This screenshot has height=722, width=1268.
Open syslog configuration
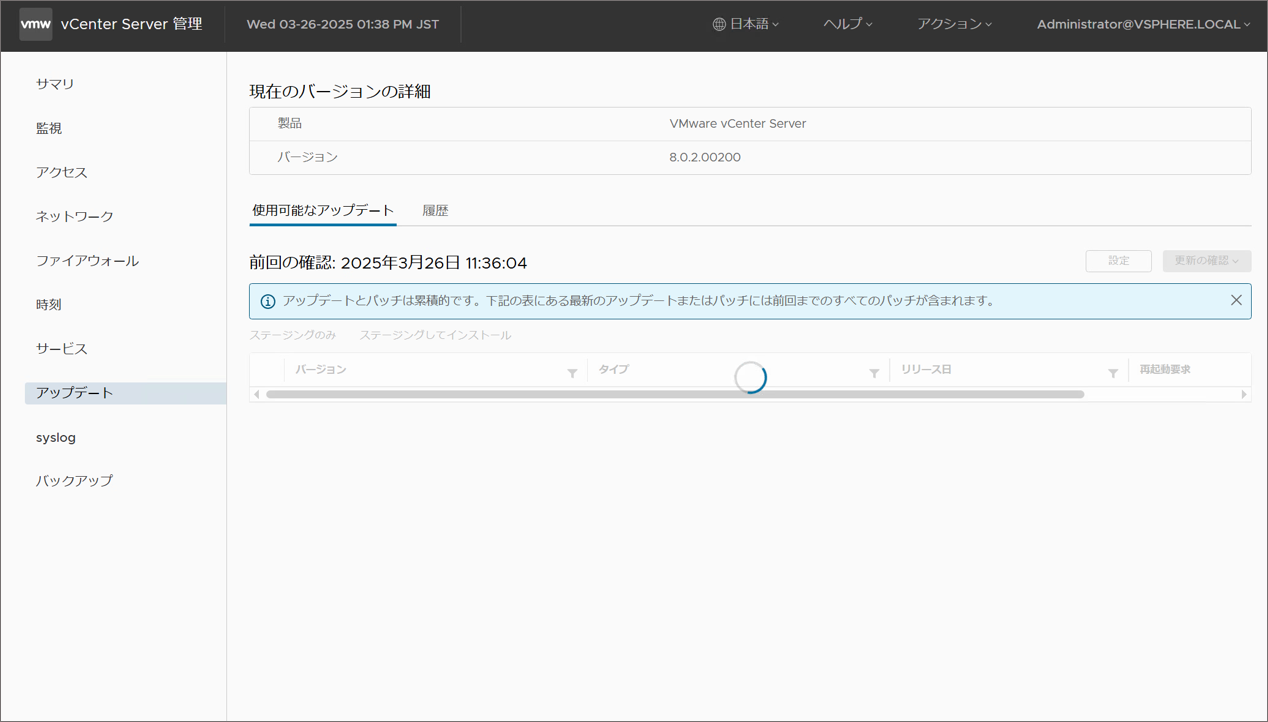click(x=56, y=437)
